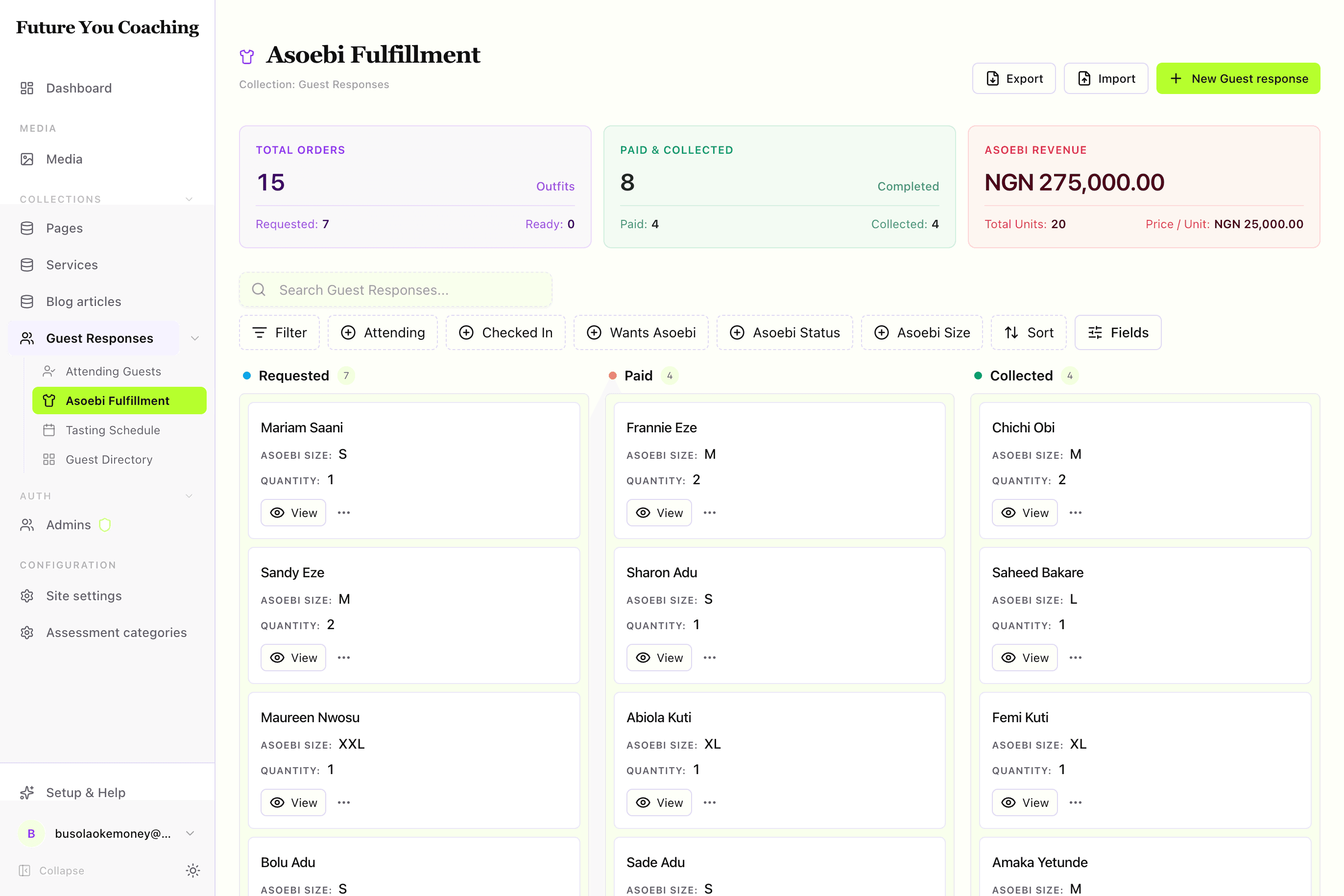The height and width of the screenshot is (896, 1344).
Task: Click the Collapse sidebar panel icon
Action: coord(24,870)
